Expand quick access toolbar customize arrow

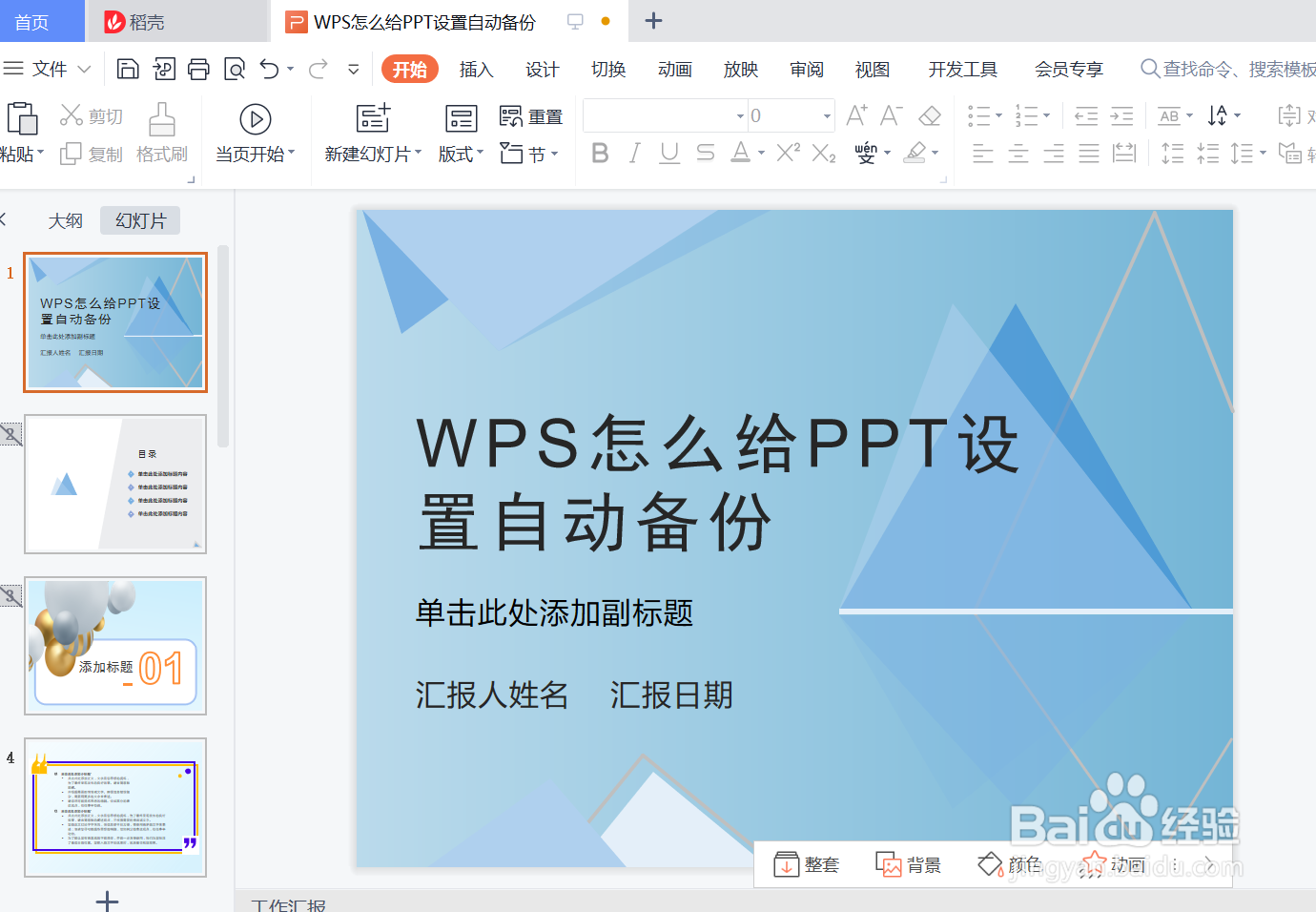pos(354,69)
